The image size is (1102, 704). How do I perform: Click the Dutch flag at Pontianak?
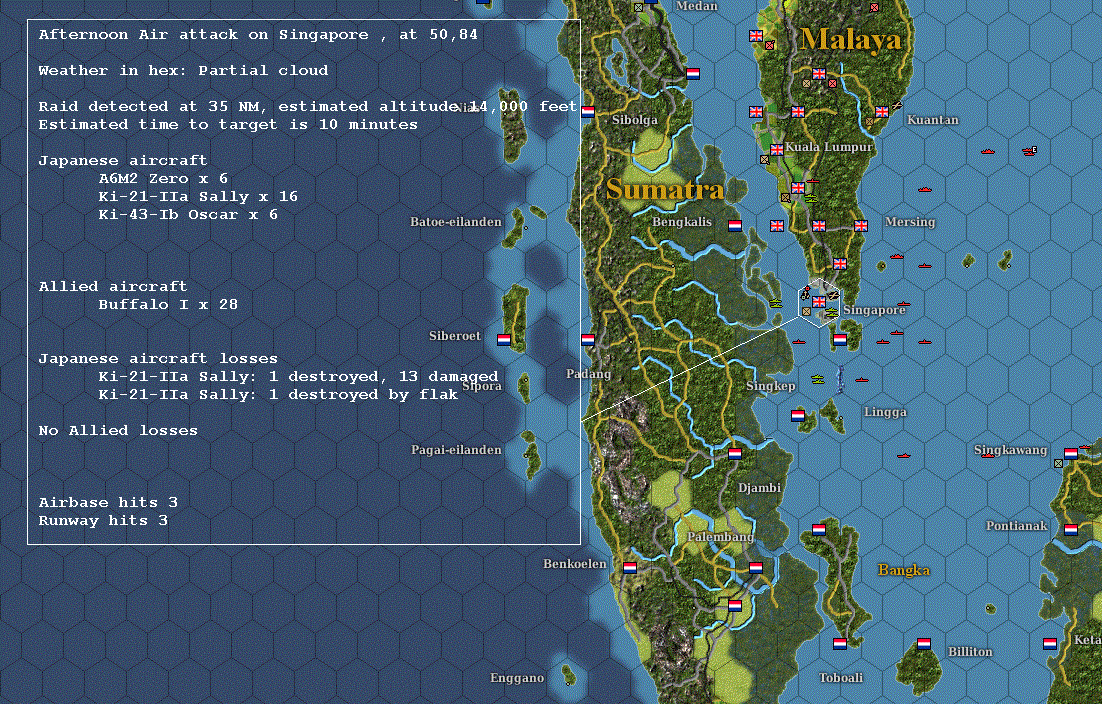click(1070, 529)
